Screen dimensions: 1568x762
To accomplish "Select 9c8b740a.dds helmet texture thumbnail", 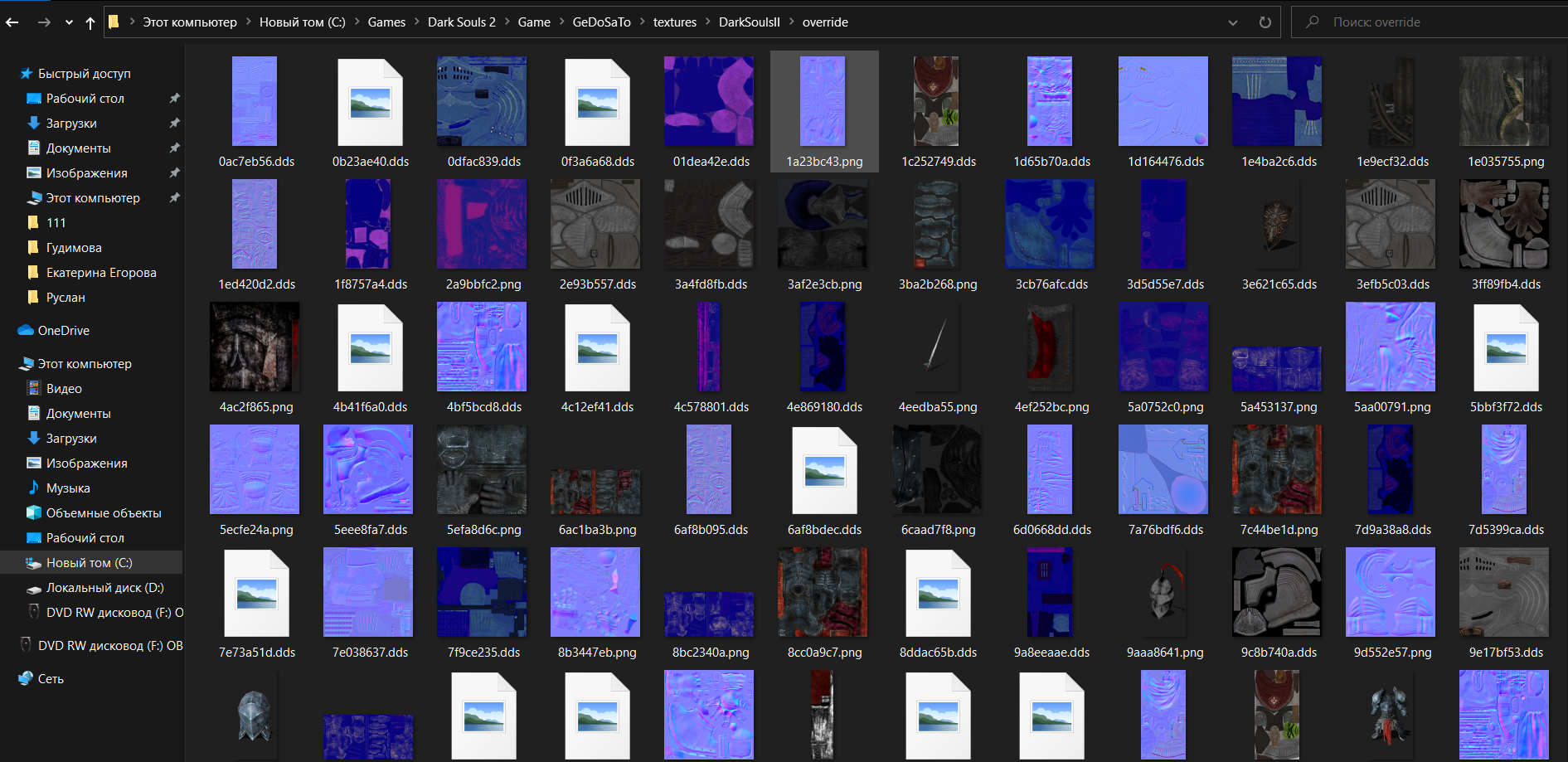I will click(x=1277, y=592).
